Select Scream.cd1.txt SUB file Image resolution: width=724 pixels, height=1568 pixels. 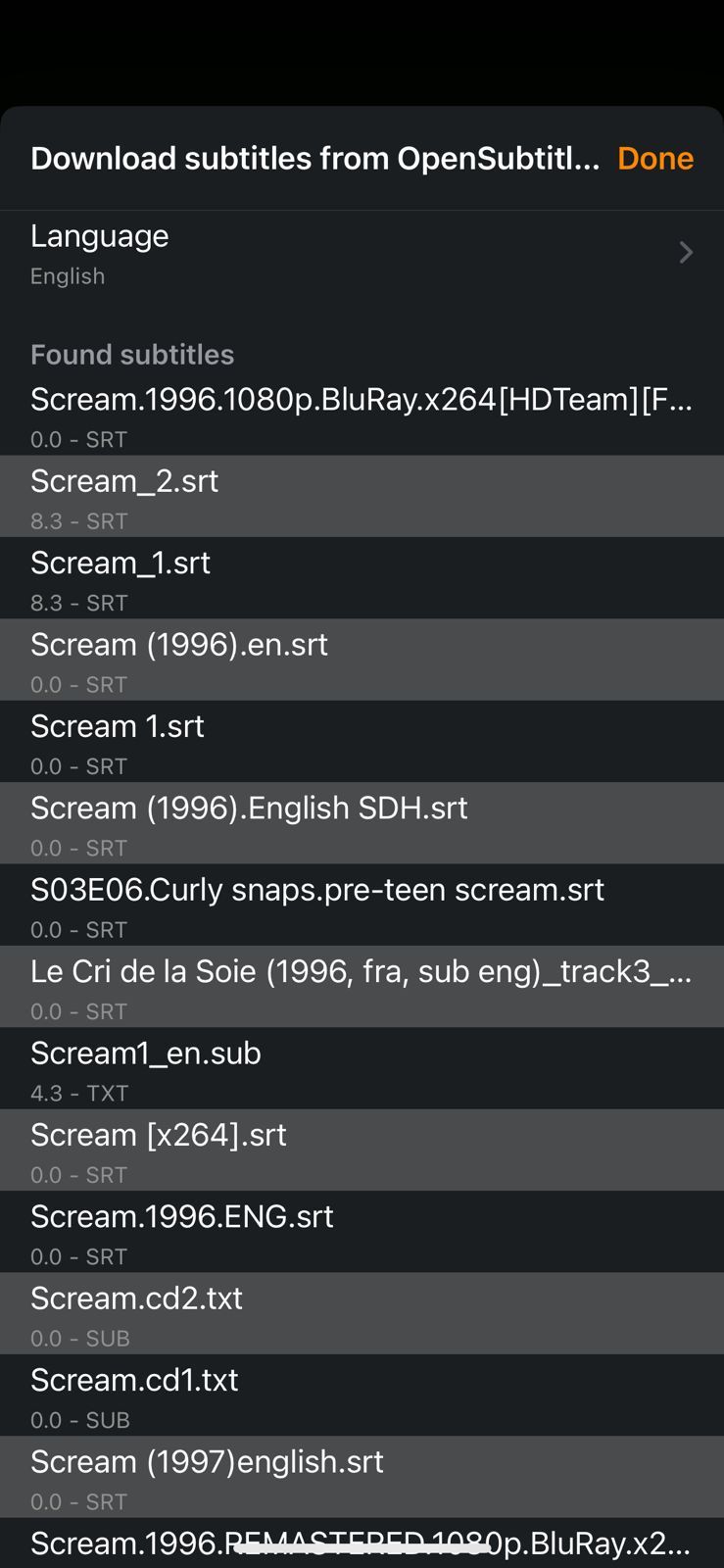[x=362, y=1395]
